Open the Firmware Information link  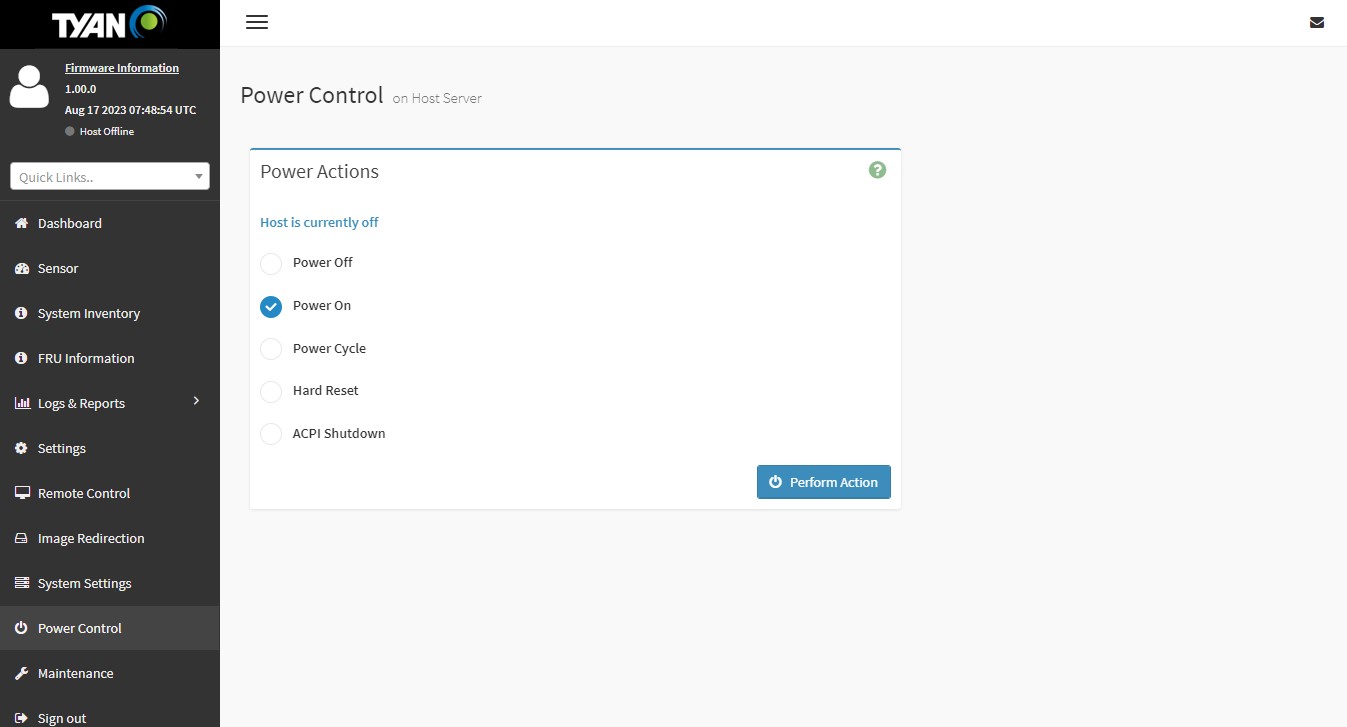coord(122,68)
